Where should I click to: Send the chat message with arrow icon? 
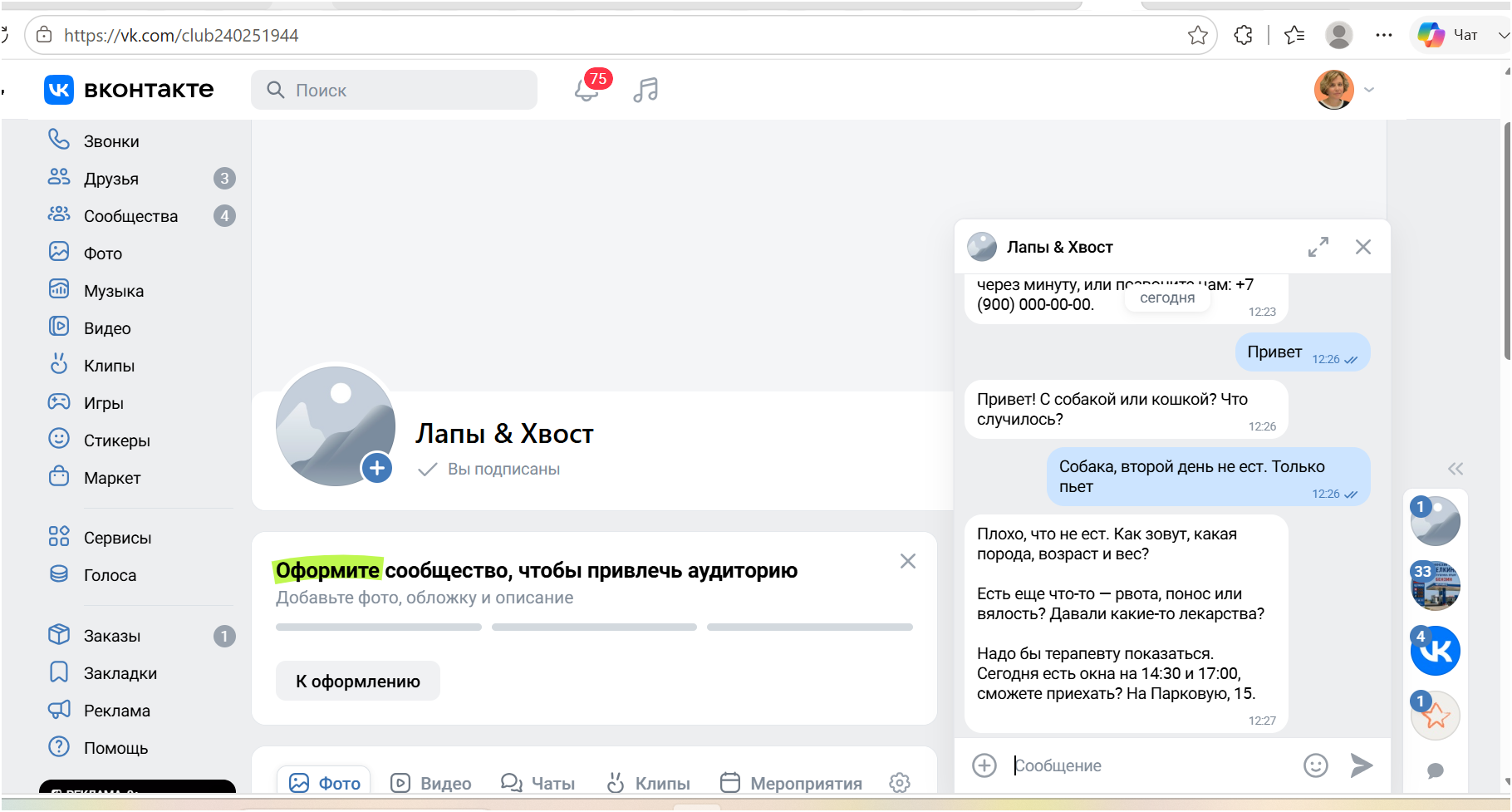[1361, 765]
